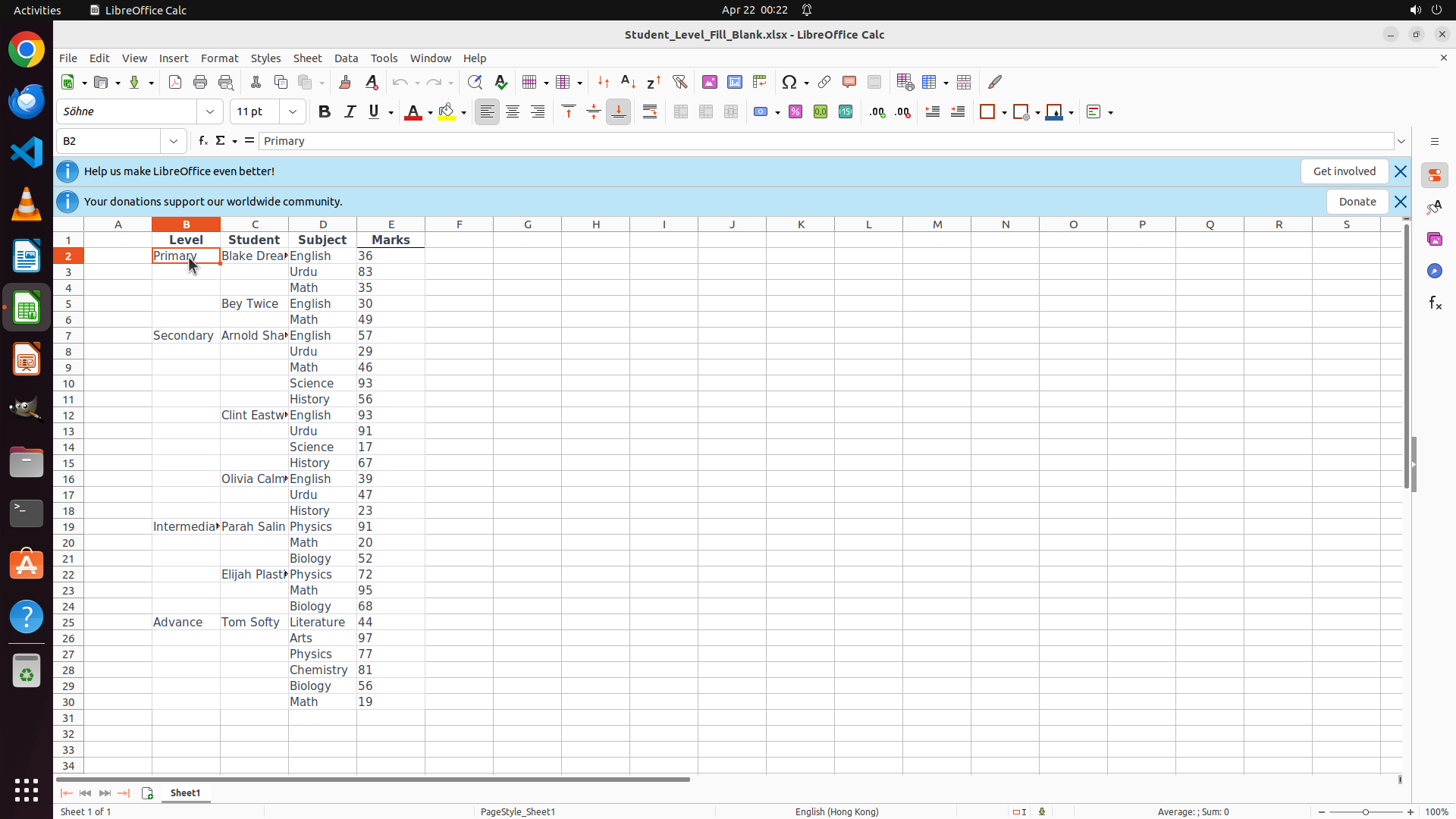Click the Export as PDF icon

pyautogui.click(x=175, y=82)
